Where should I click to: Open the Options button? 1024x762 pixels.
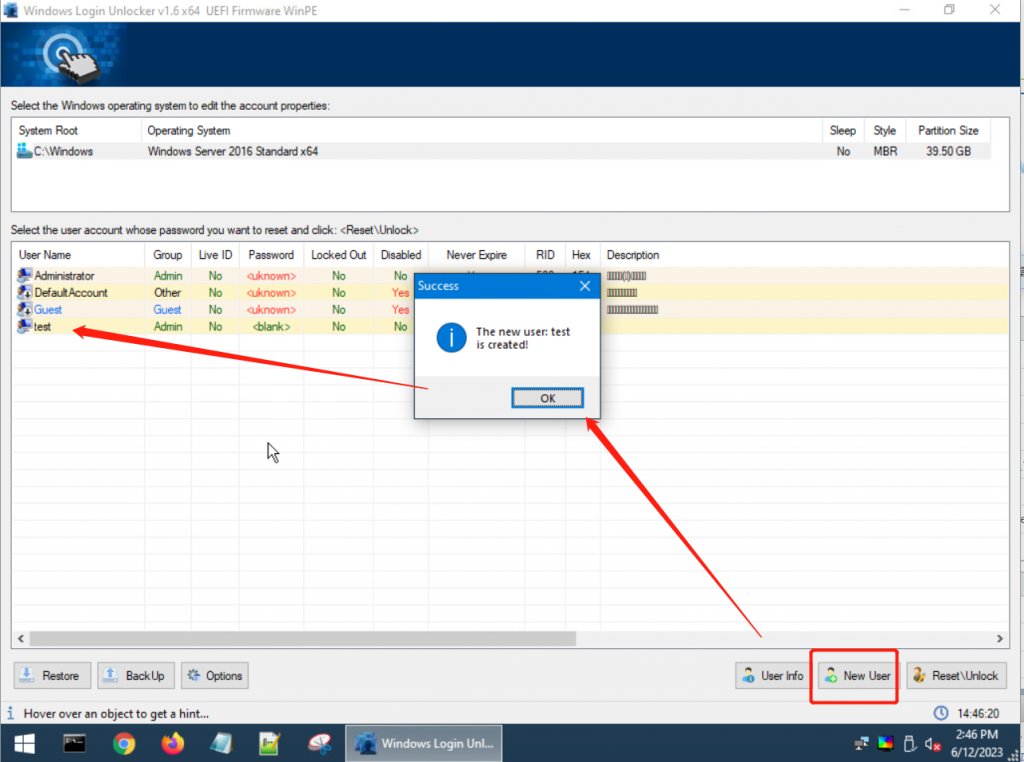[215, 676]
